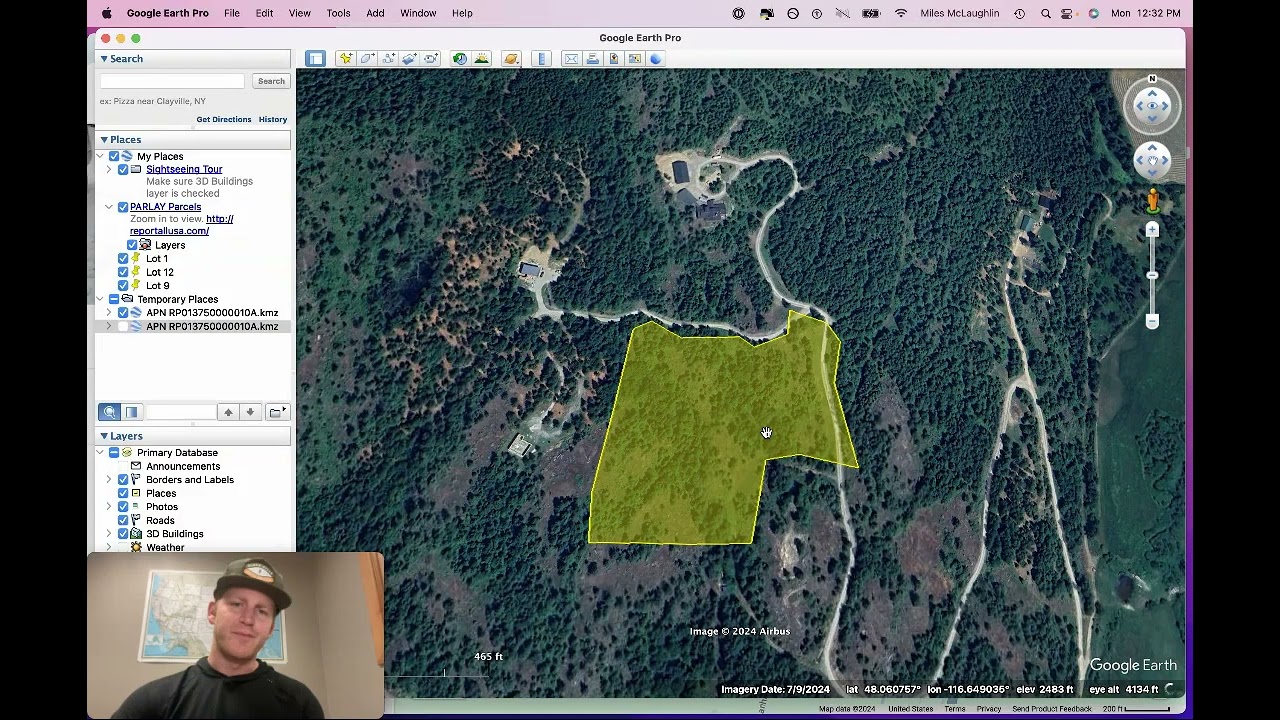Click into the Search text field

click(172, 81)
